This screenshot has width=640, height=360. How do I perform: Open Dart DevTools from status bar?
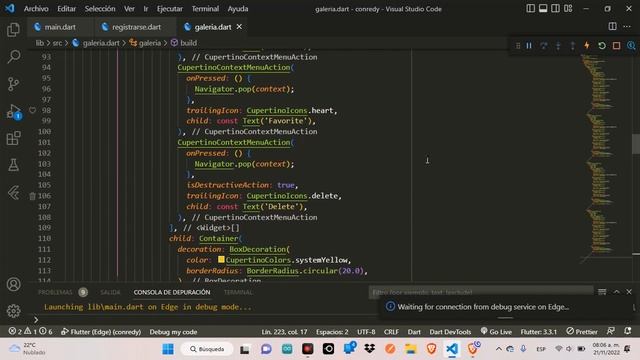[450, 331]
